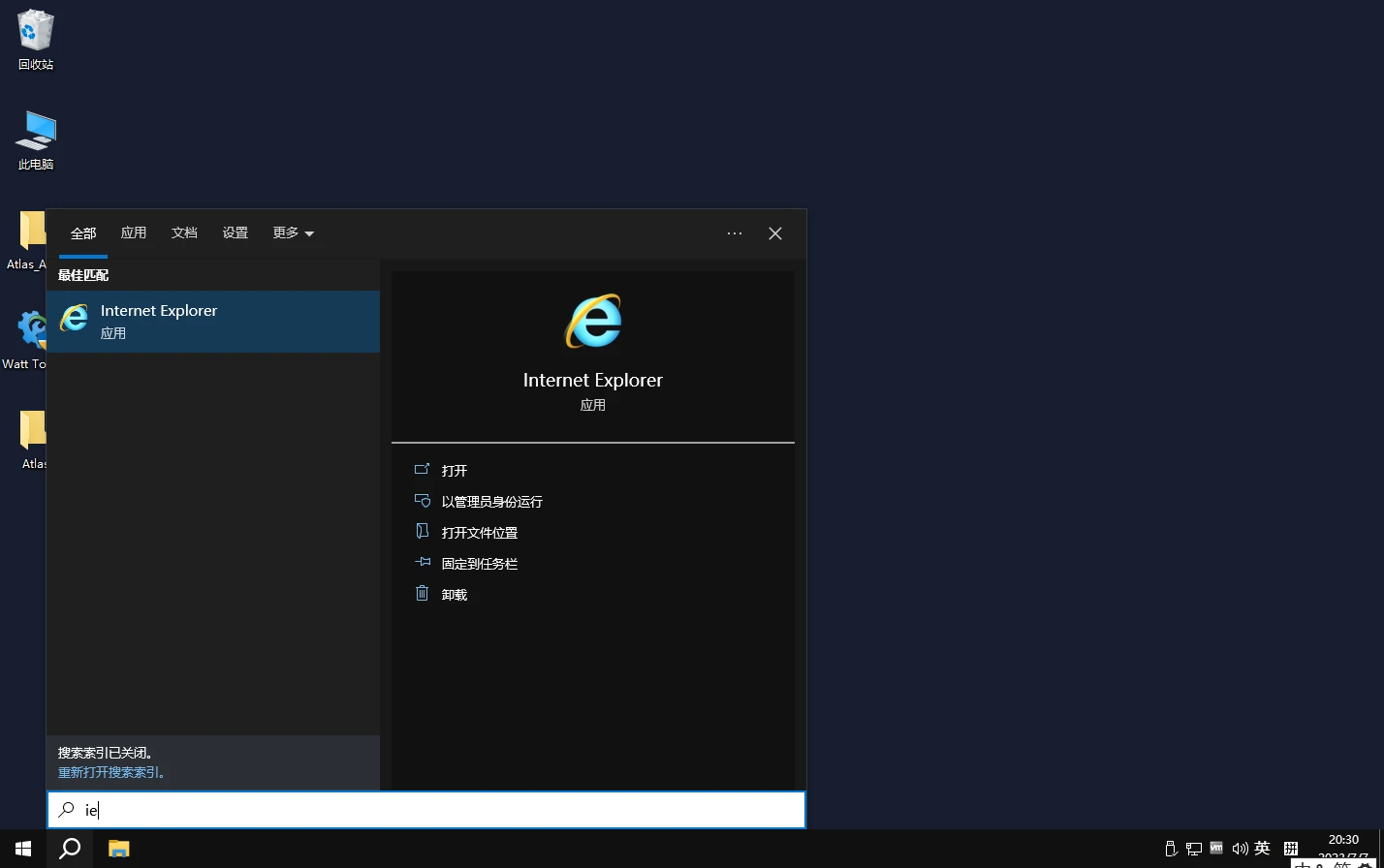Select the 此电脑 desktop icon
Screen dimensions: 1384x868
coord(36,140)
